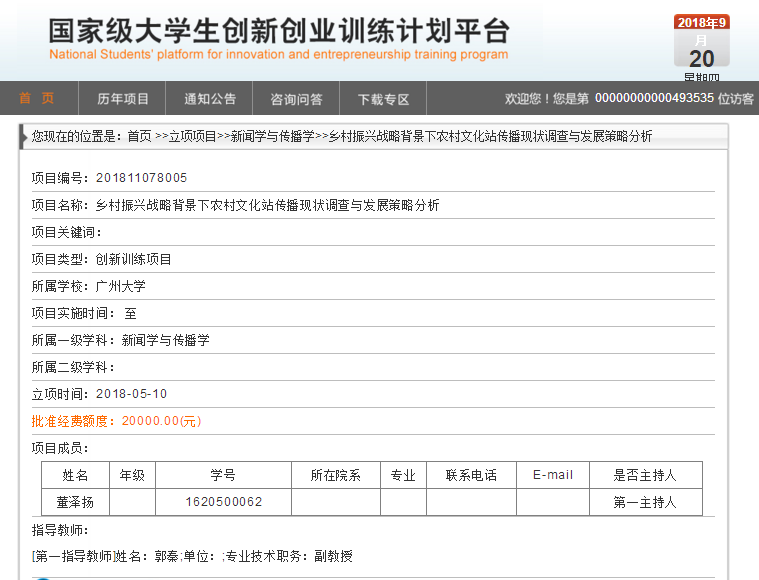This screenshot has width=759, height=580.
Task: Open the 新闻学与传播学 breadcrumb link
Action: click(x=272, y=136)
